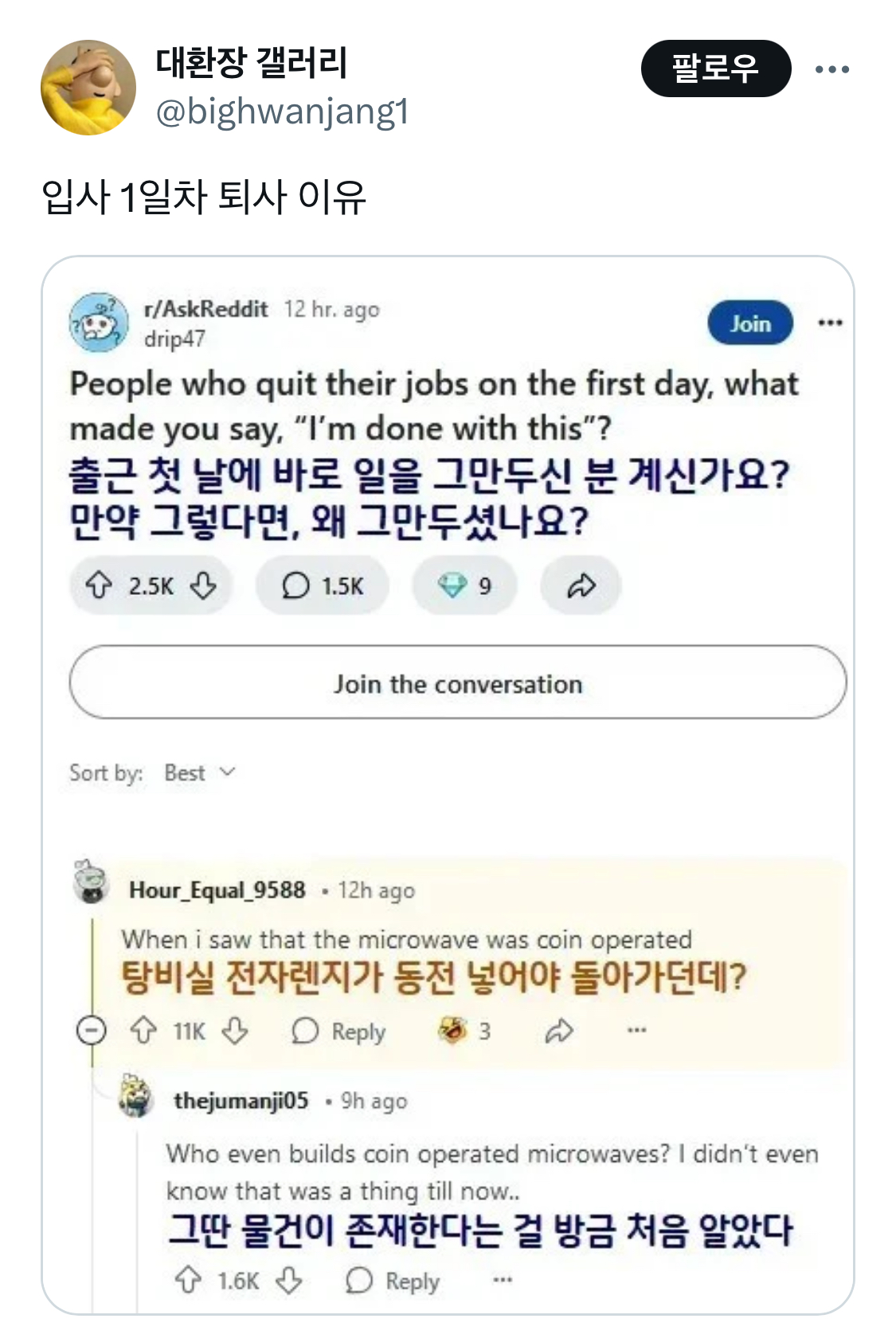The width and height of the screenshot is (896, 1342).
Task: Open the post's 1.5K comments
Action: pos(322,585)
